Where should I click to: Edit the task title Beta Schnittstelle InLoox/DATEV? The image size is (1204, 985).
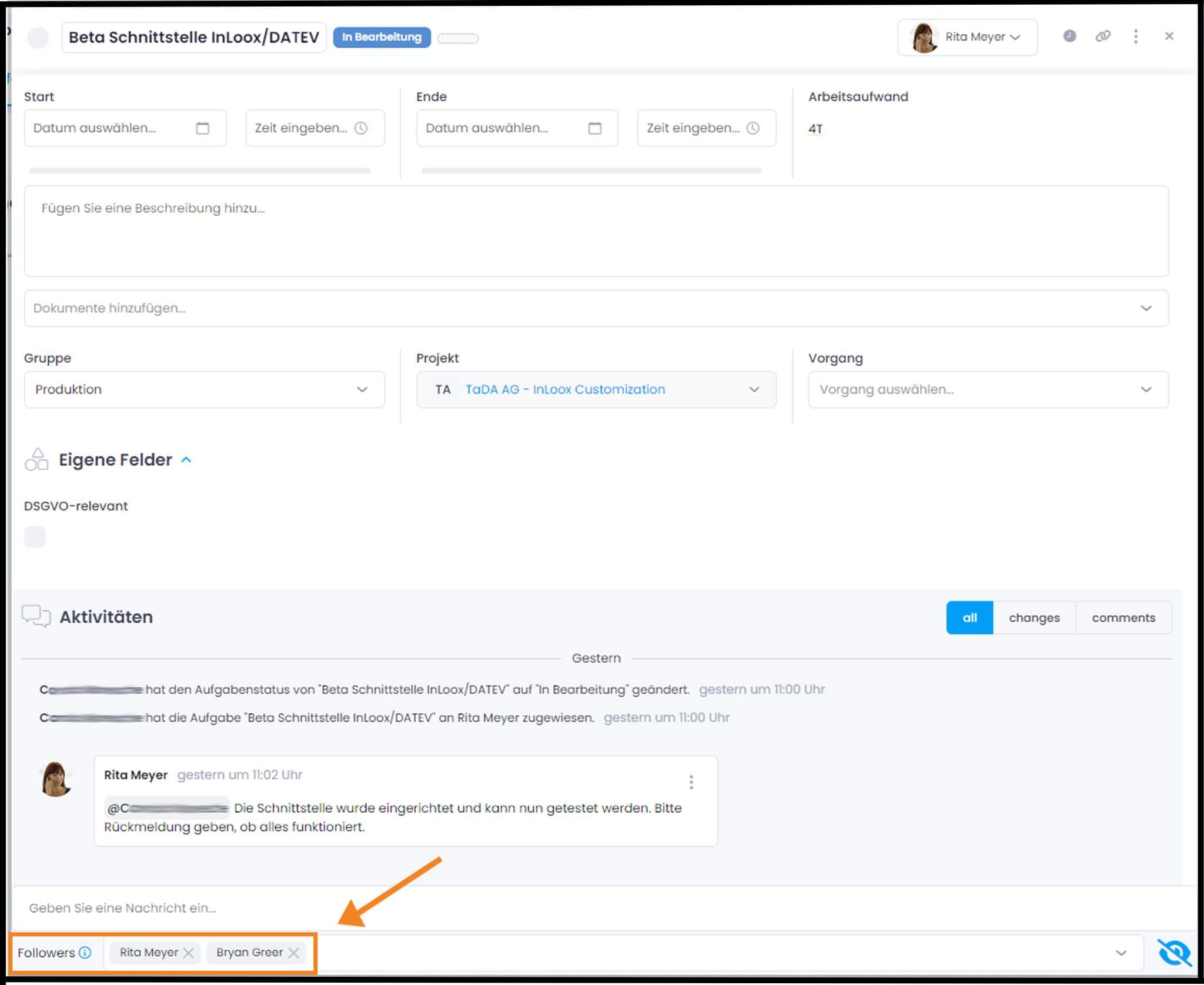coord(193,38)
